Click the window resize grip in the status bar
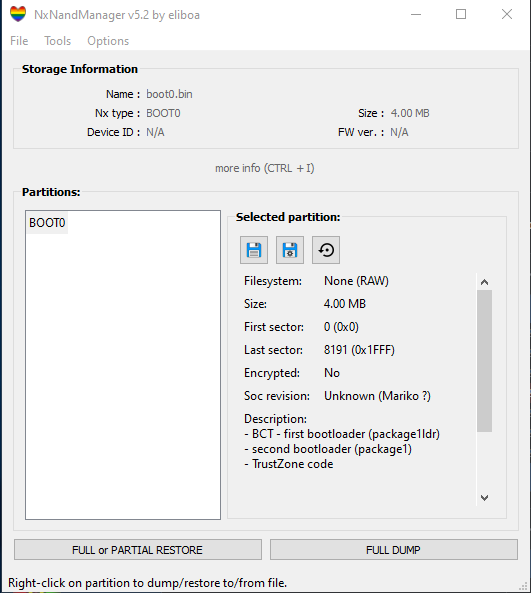 coord(523,586)
